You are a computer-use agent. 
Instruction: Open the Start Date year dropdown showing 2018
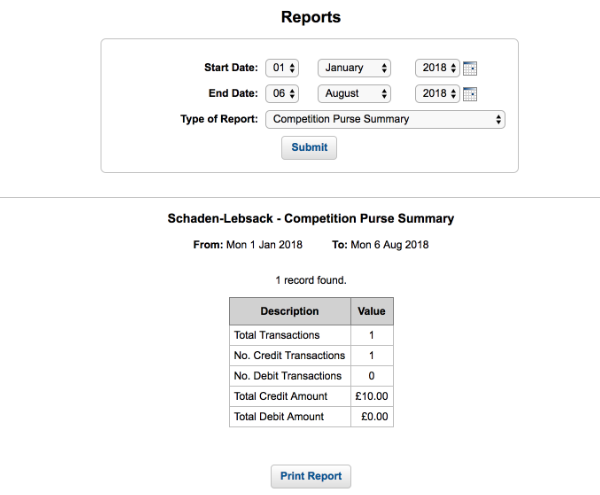[437, 68]
